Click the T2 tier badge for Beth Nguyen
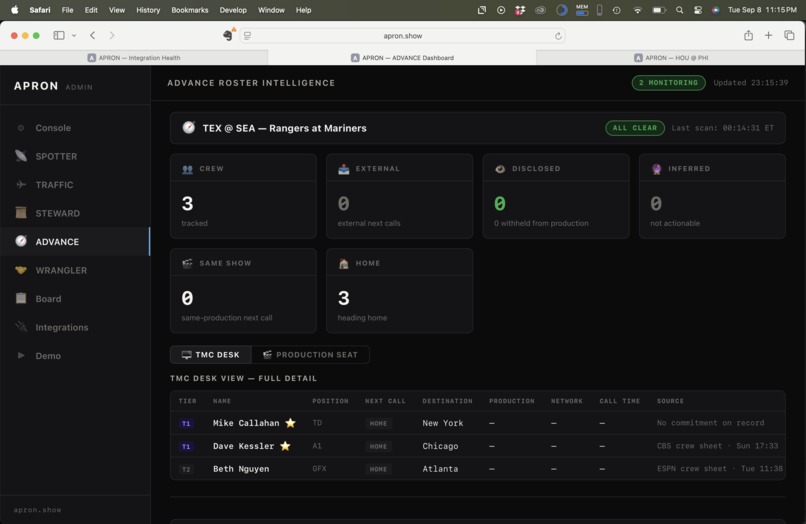The image size is (806, 524). pyautogui.click(x=186, y=469)
